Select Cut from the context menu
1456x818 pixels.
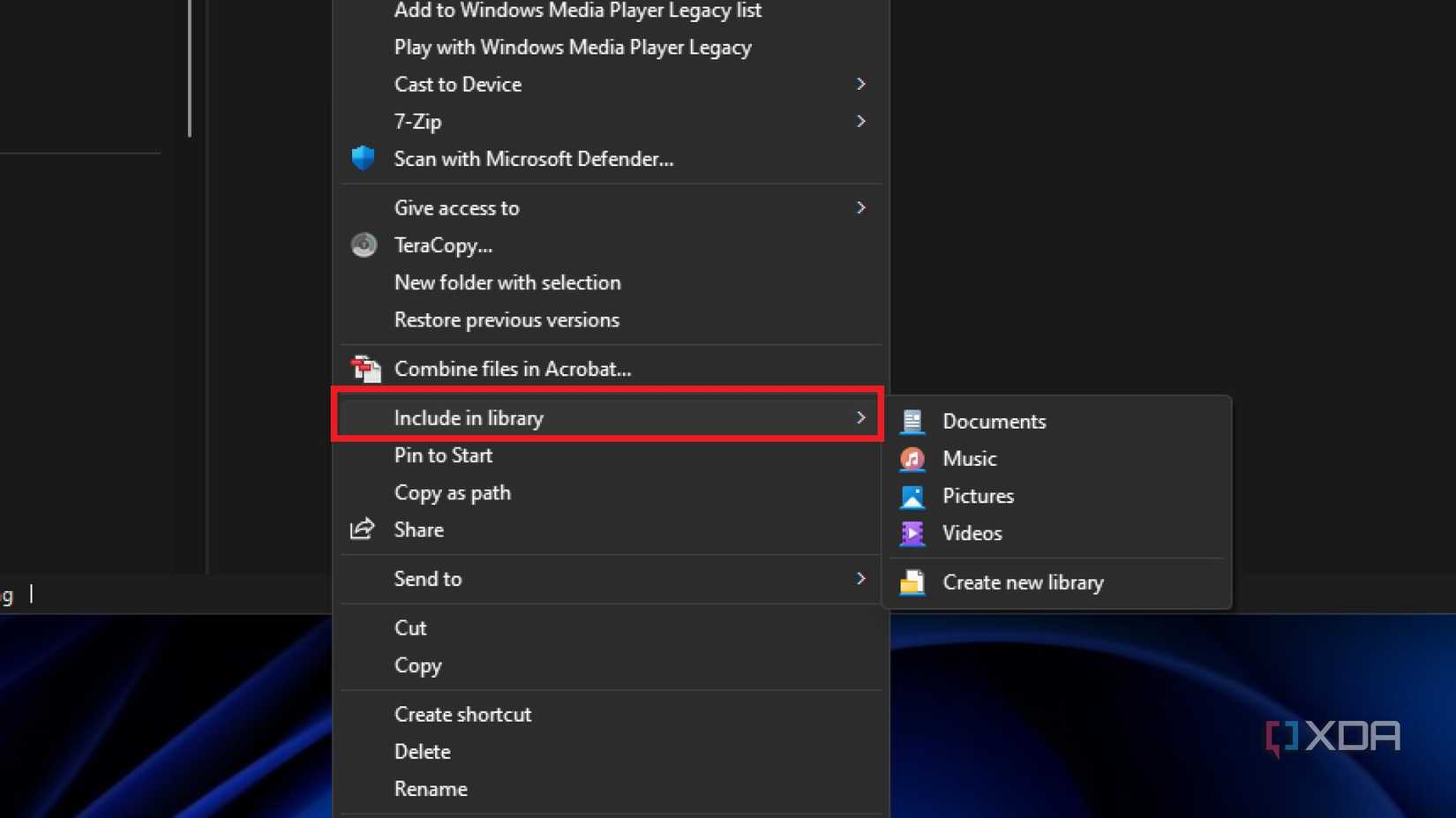pyautogui.click(x=612, y=627)
